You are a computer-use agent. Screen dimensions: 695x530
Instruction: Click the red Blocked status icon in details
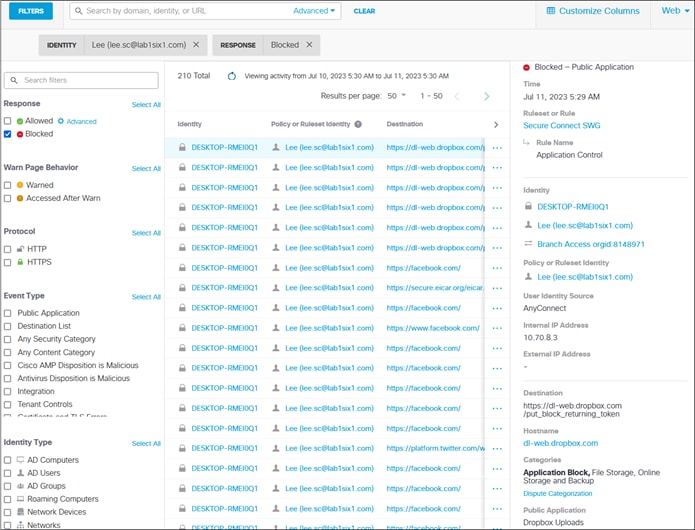click(527, 67)
